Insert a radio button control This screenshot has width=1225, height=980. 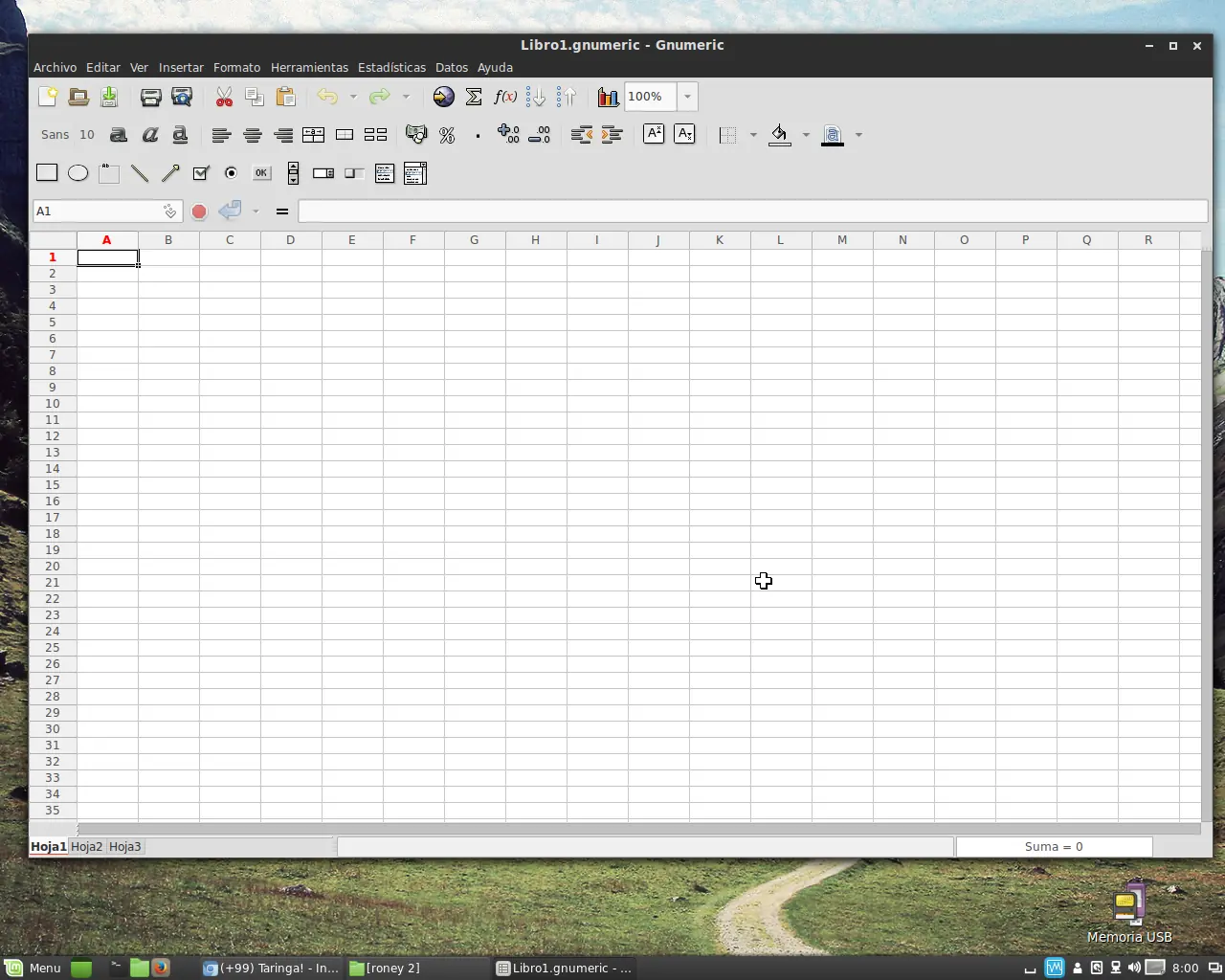232,173
